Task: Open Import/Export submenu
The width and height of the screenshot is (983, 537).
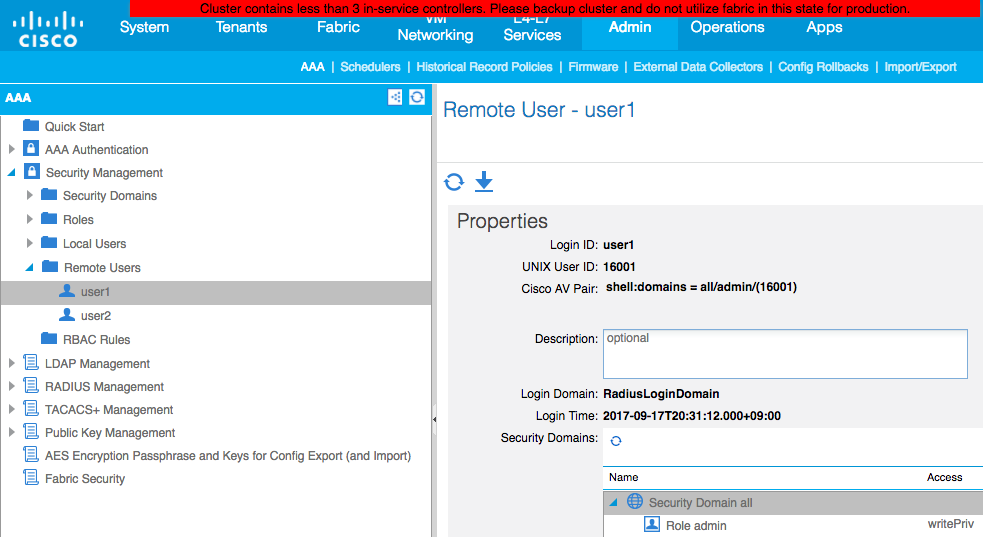Action: tap(920, 67)
